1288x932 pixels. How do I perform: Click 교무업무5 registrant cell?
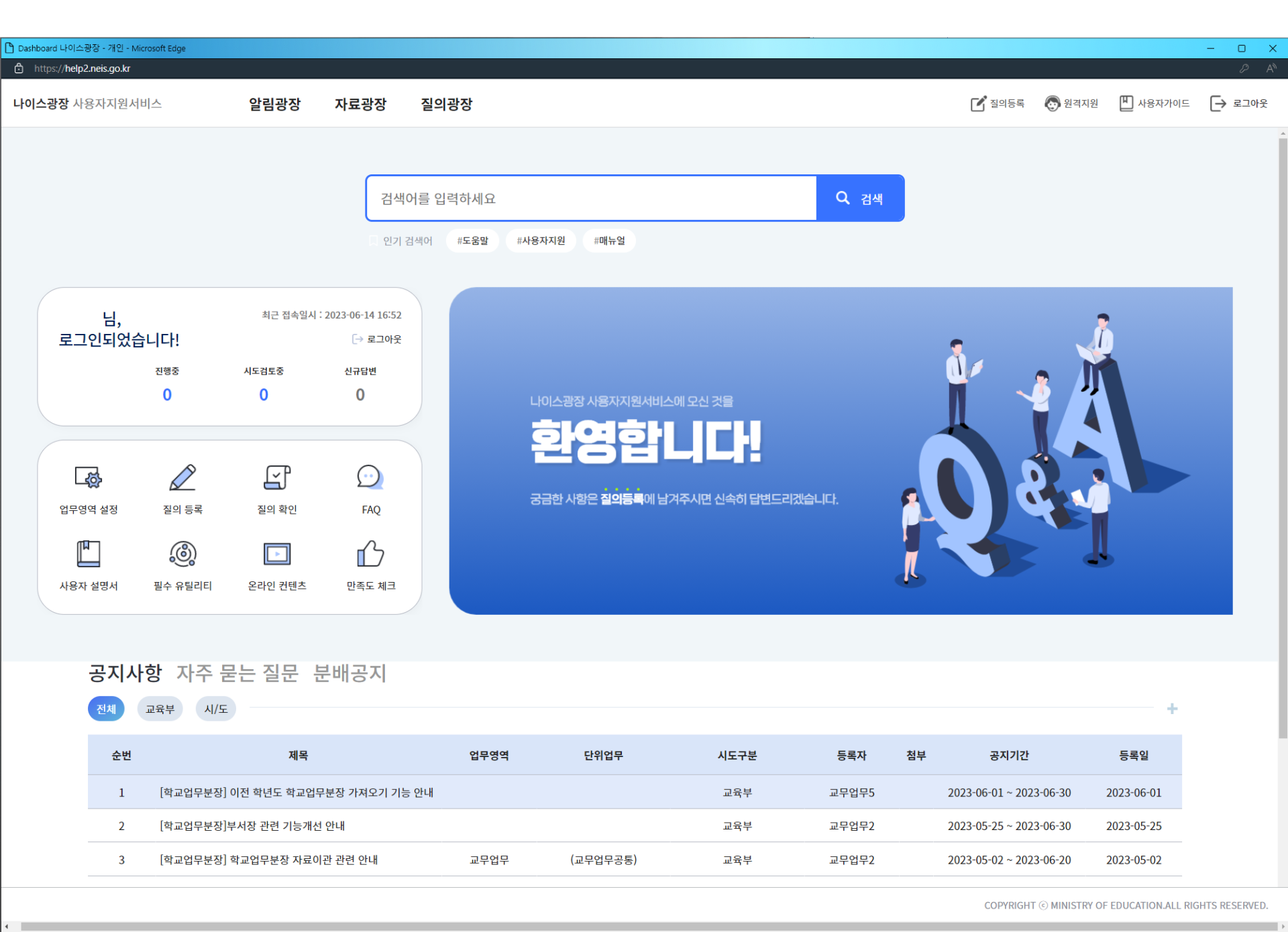tap(851, 793)
